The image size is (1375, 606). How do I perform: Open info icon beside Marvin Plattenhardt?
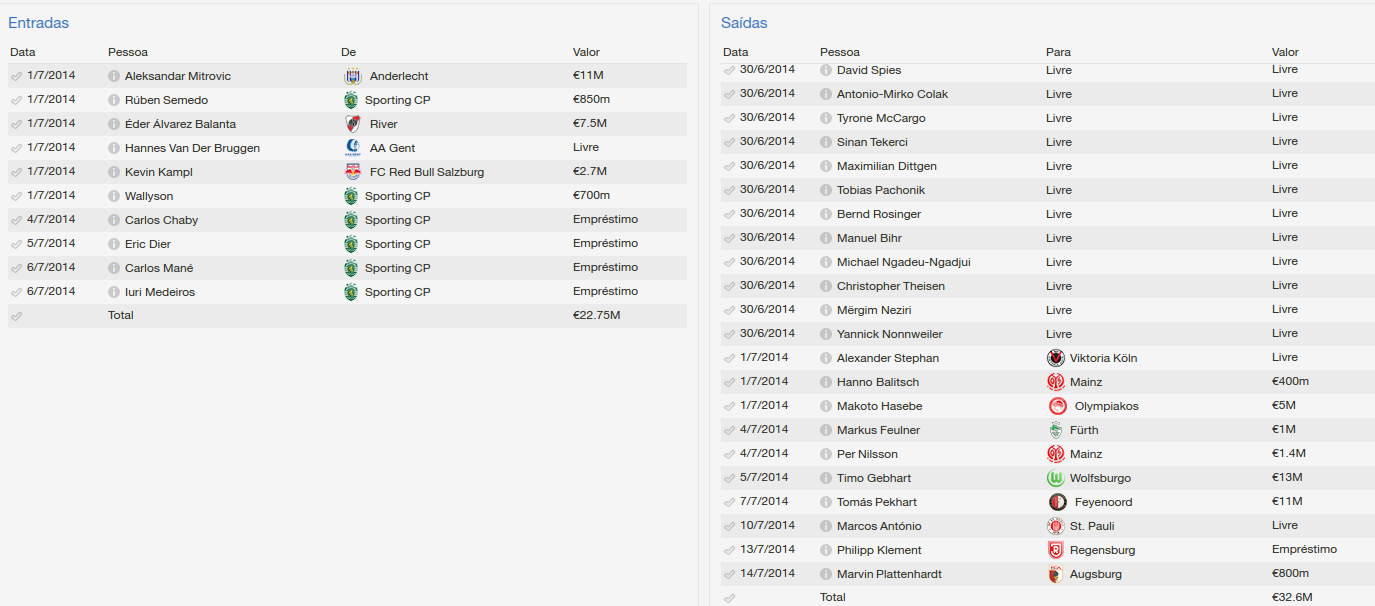pyautogui.click(x=826, y=574)
